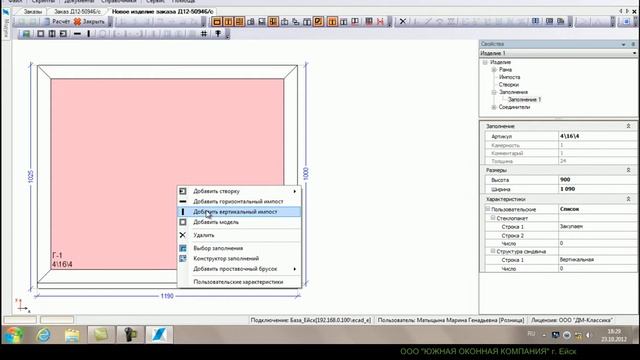Viewport: 640px width, 360px height.
Task: Click the Расчёт button
Action: (57, 21)
